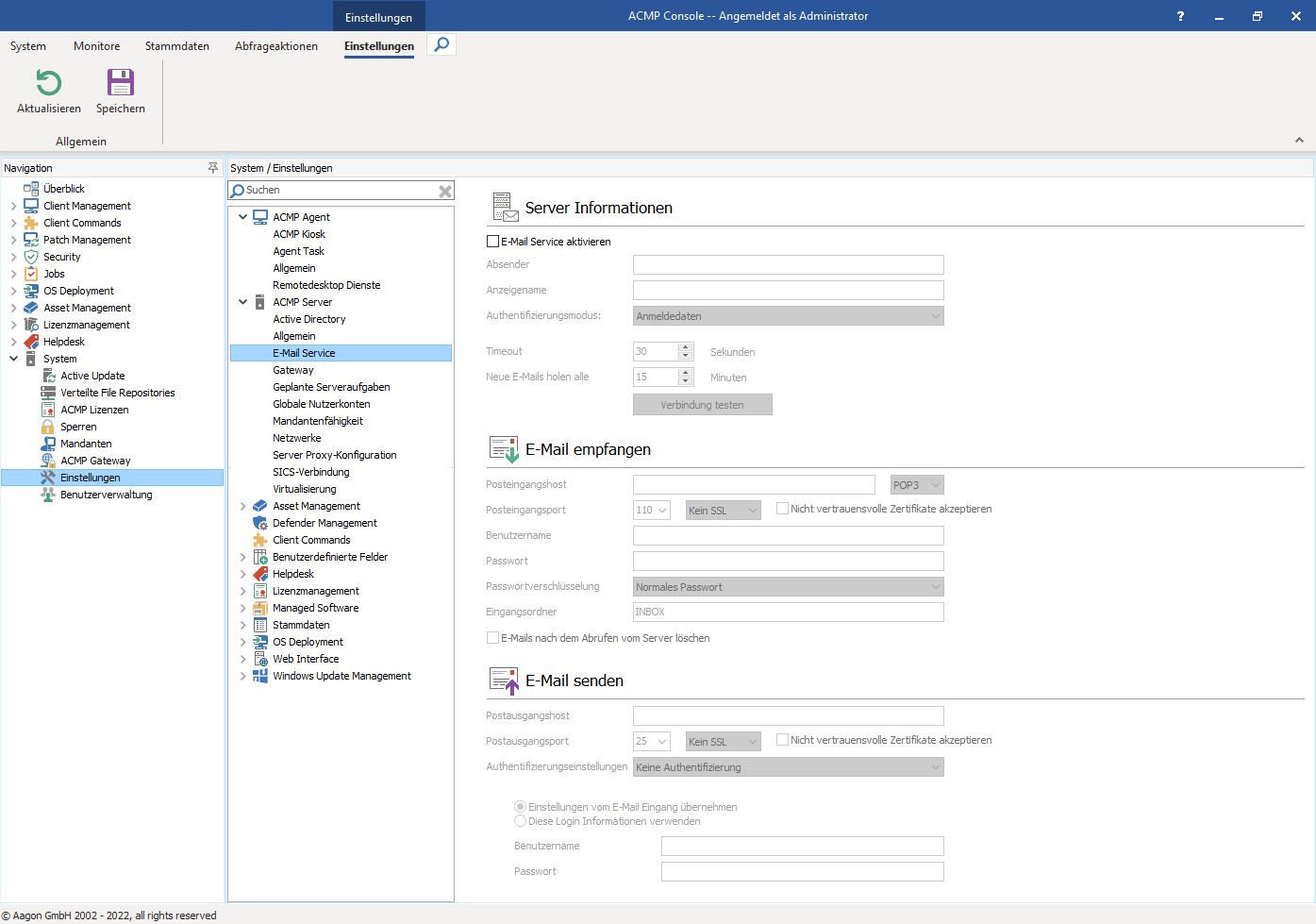Select Server Proxy-Konfiguration in settings tree
This screenshot has height=924, width=1316.
click(x=335, y=455)
